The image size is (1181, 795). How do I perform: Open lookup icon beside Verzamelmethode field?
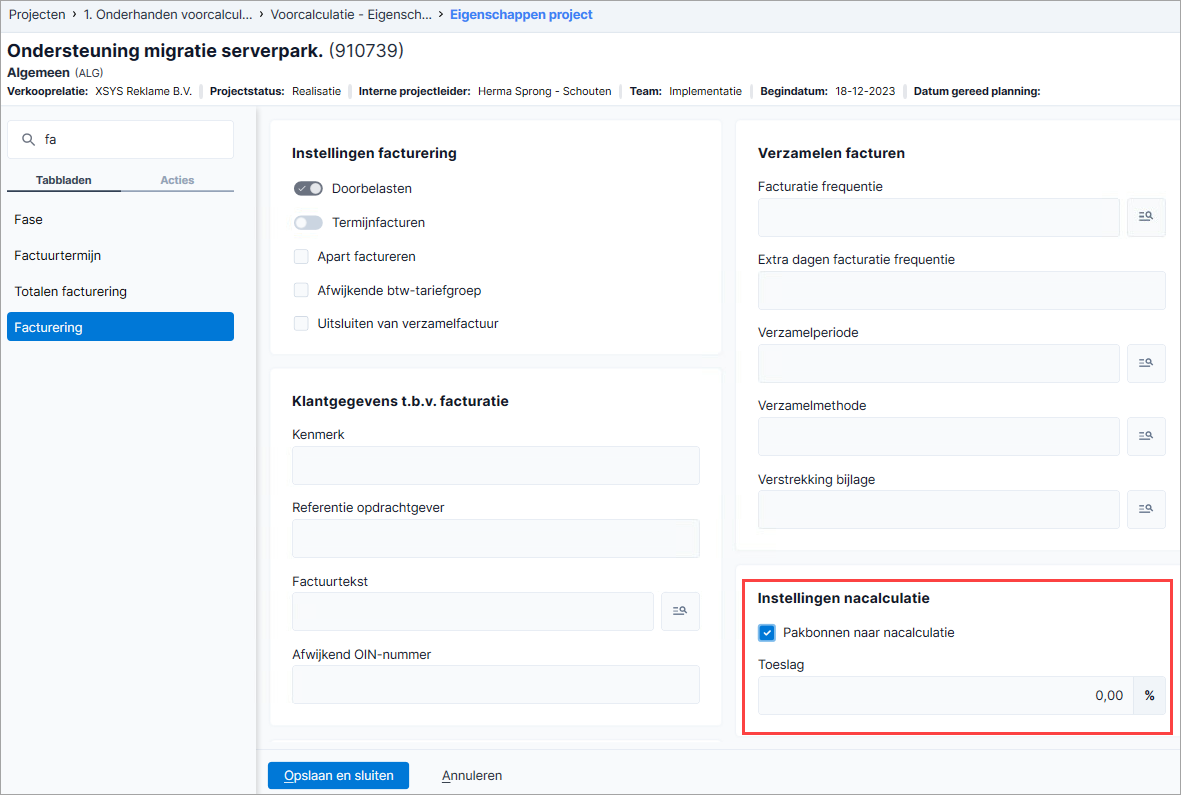pyautogui.click(x=1146, y=436)
